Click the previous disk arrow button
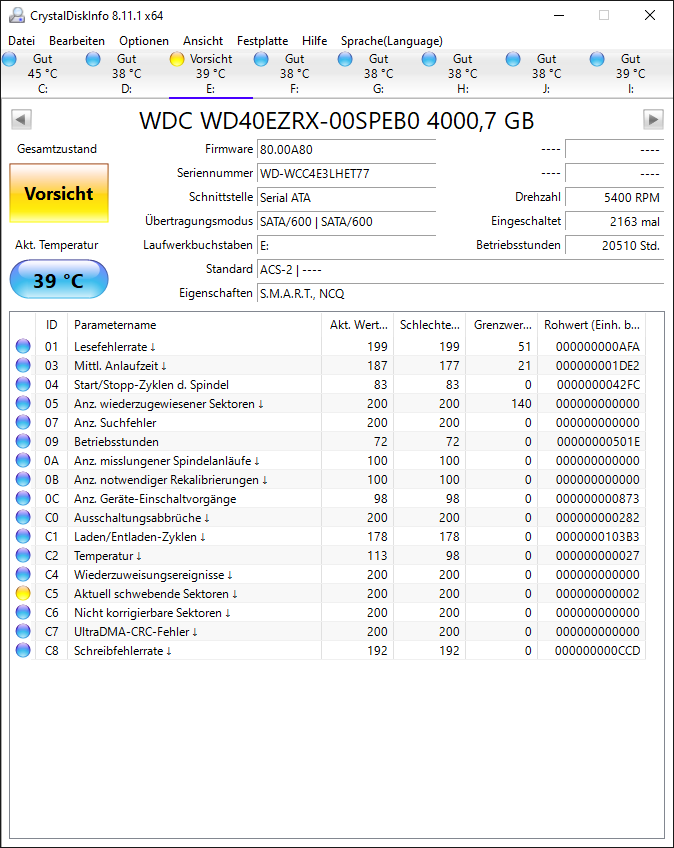 21,120
